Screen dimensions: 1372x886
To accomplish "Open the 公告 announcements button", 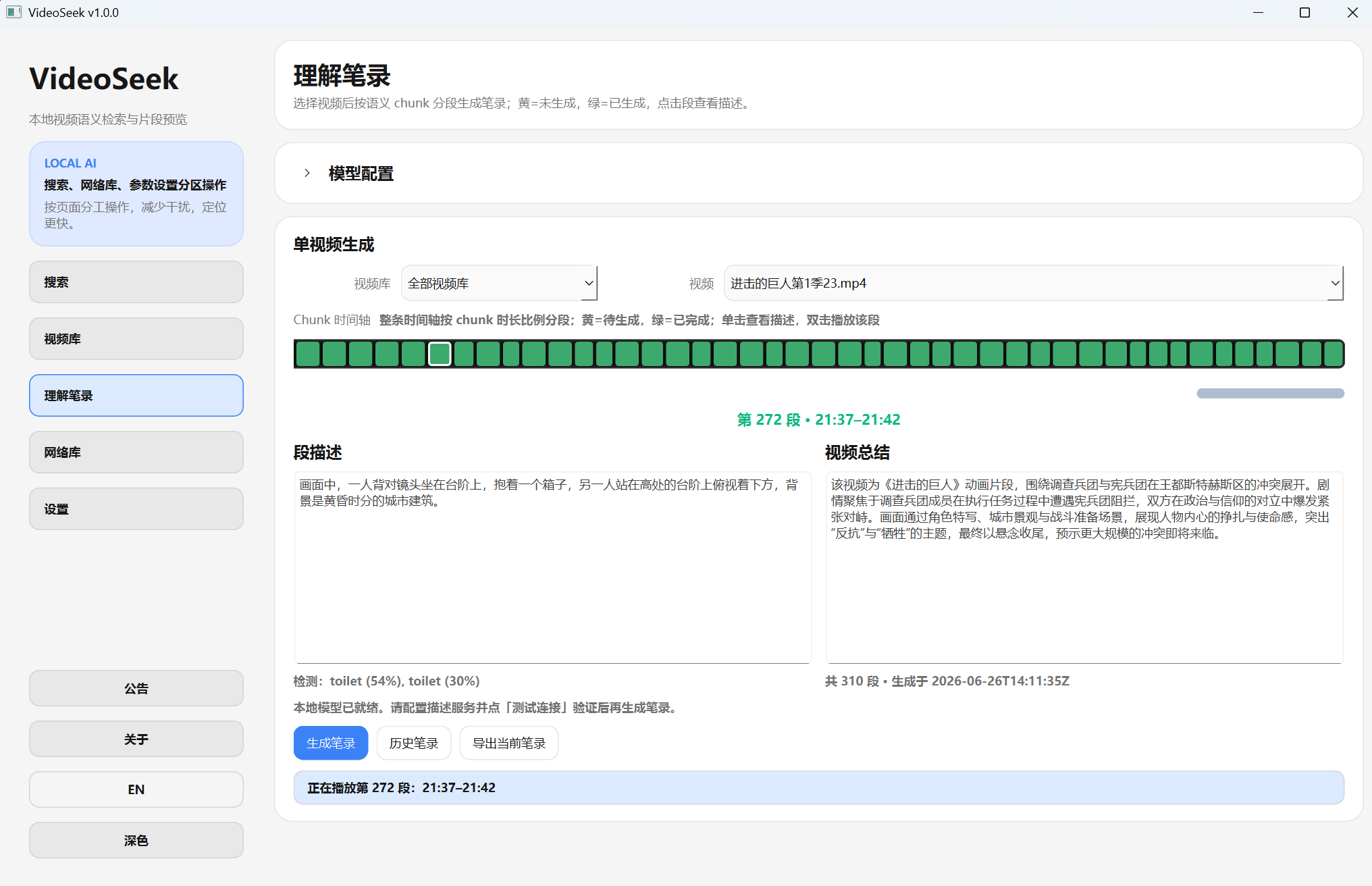I will (x=136, y=688).
